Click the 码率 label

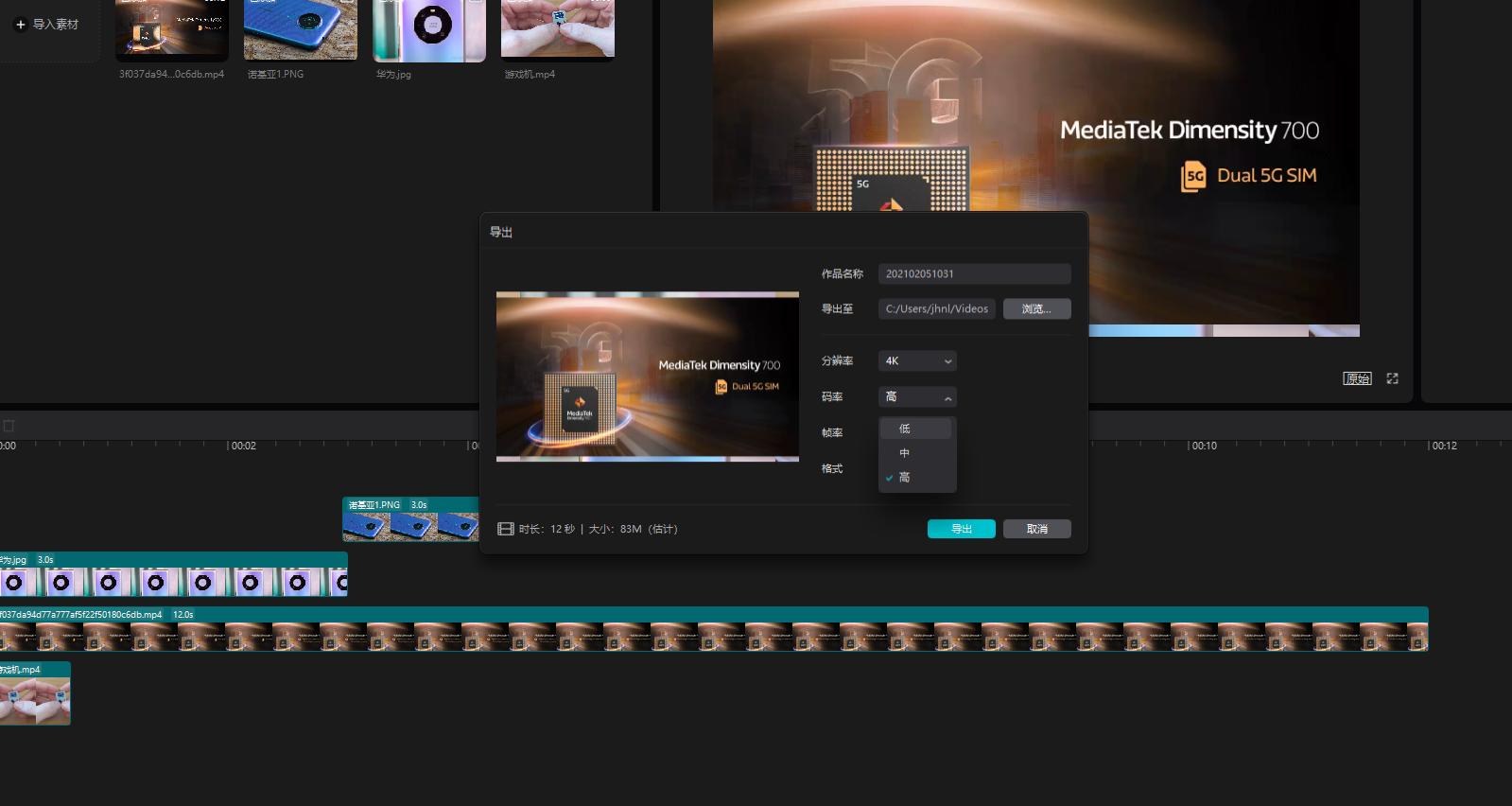coord(831,396)
